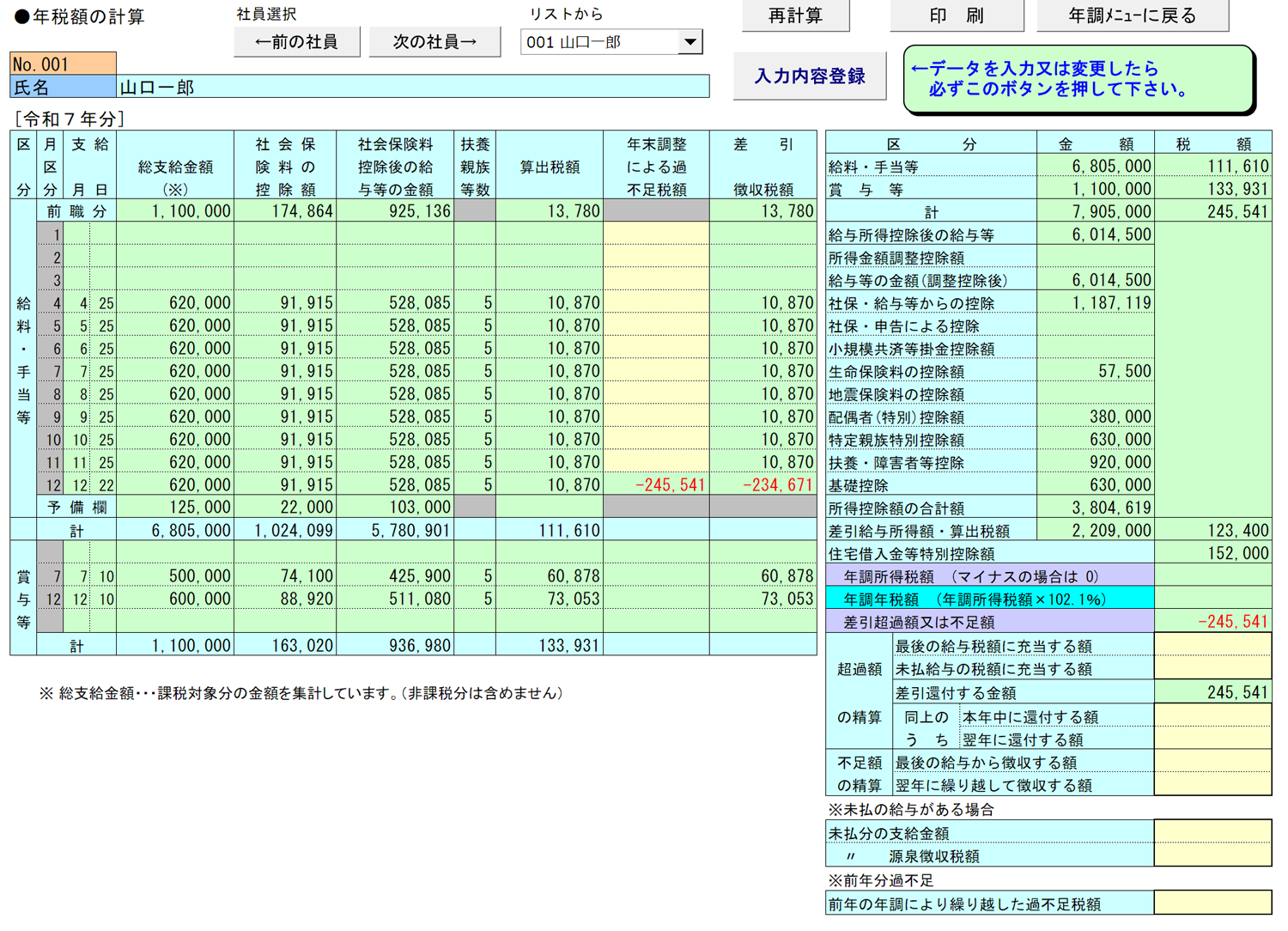Click input cell for 翌年に還付する額

click(1212, 739)
